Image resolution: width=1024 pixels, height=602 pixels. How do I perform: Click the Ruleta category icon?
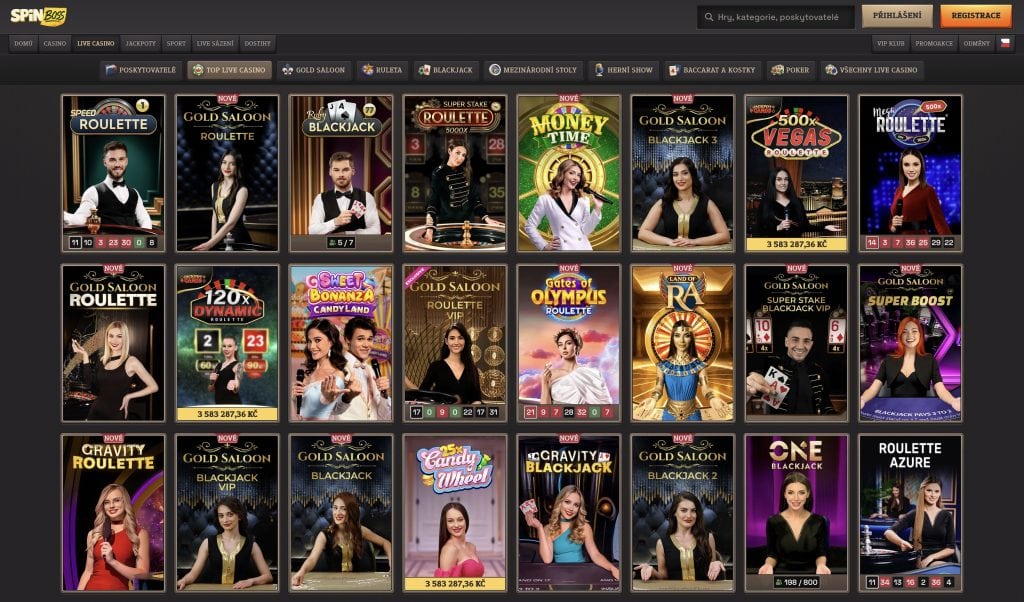[368, 70]
